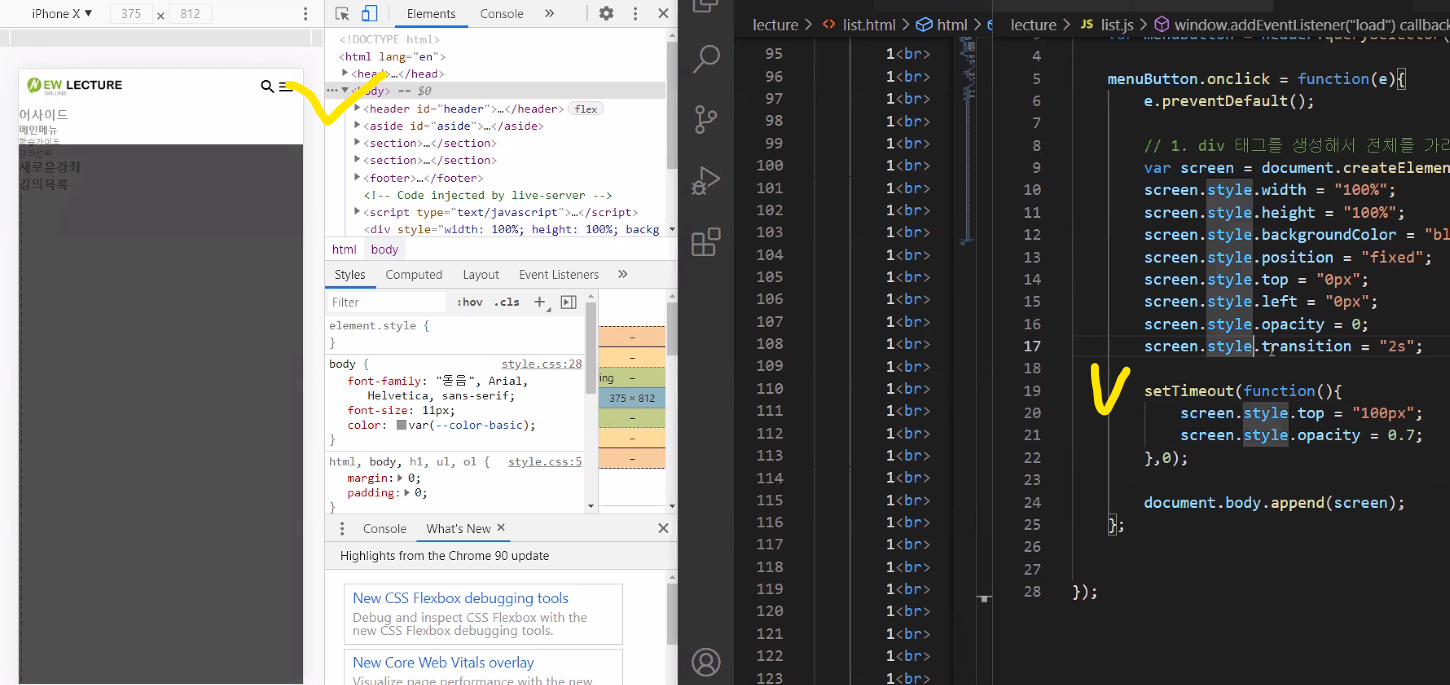This screenshot has height=685, width=1450.
Task: Expand the margin shorthand property
Action: coord(401,479)
